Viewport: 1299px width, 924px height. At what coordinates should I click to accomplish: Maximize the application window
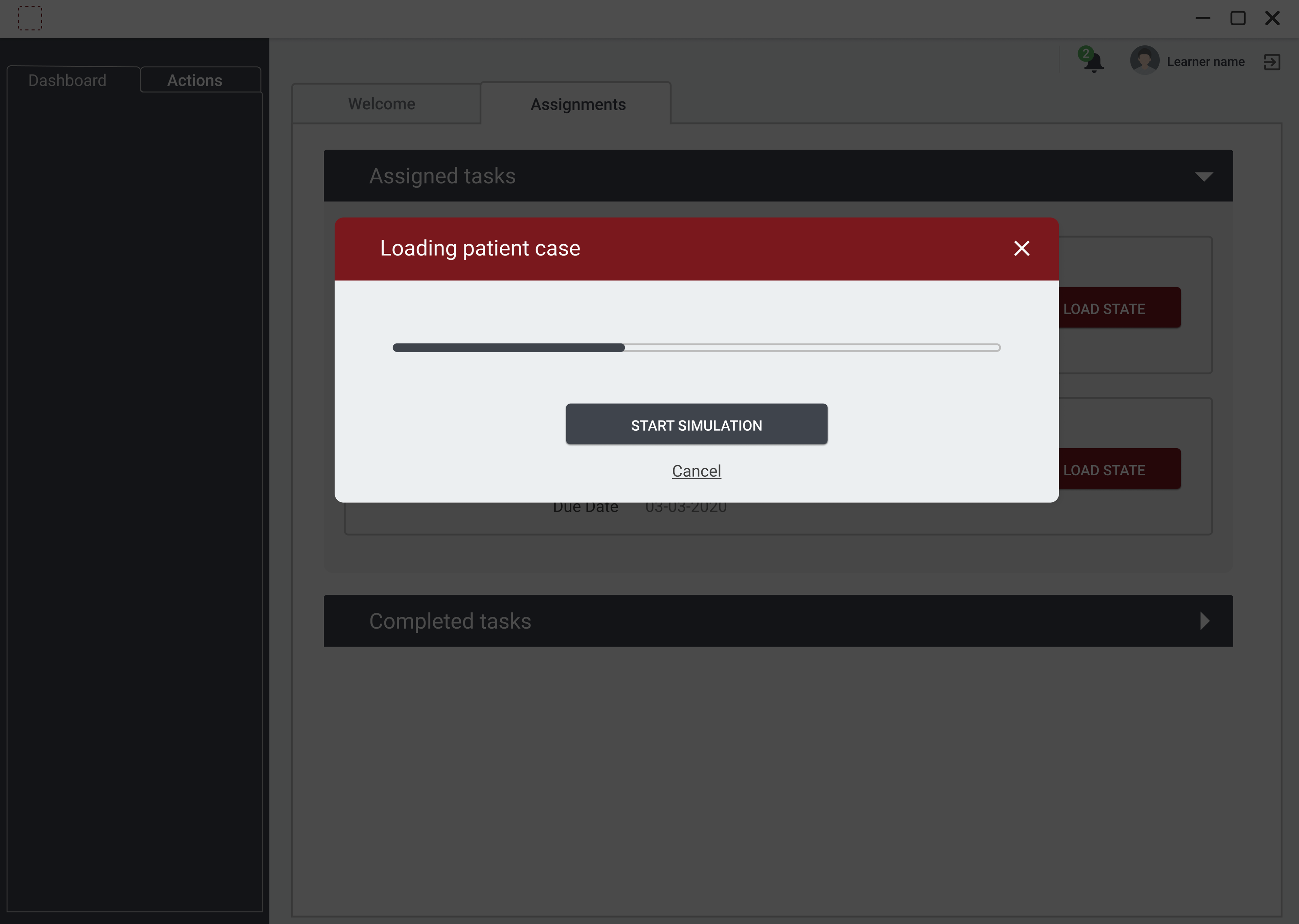[x=1238, y=18]
